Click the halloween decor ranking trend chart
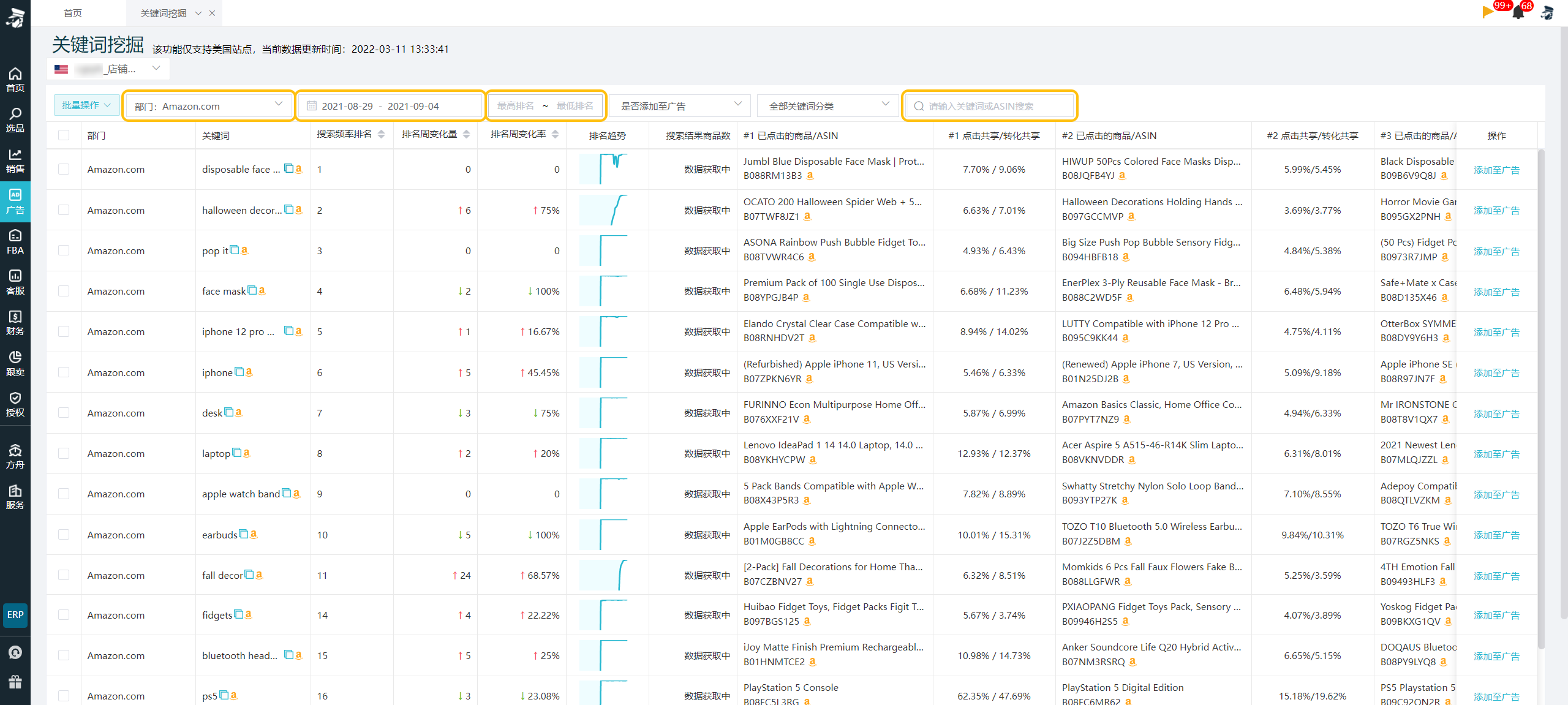The height and width of the screenshot is (705, 1568). 603,210
